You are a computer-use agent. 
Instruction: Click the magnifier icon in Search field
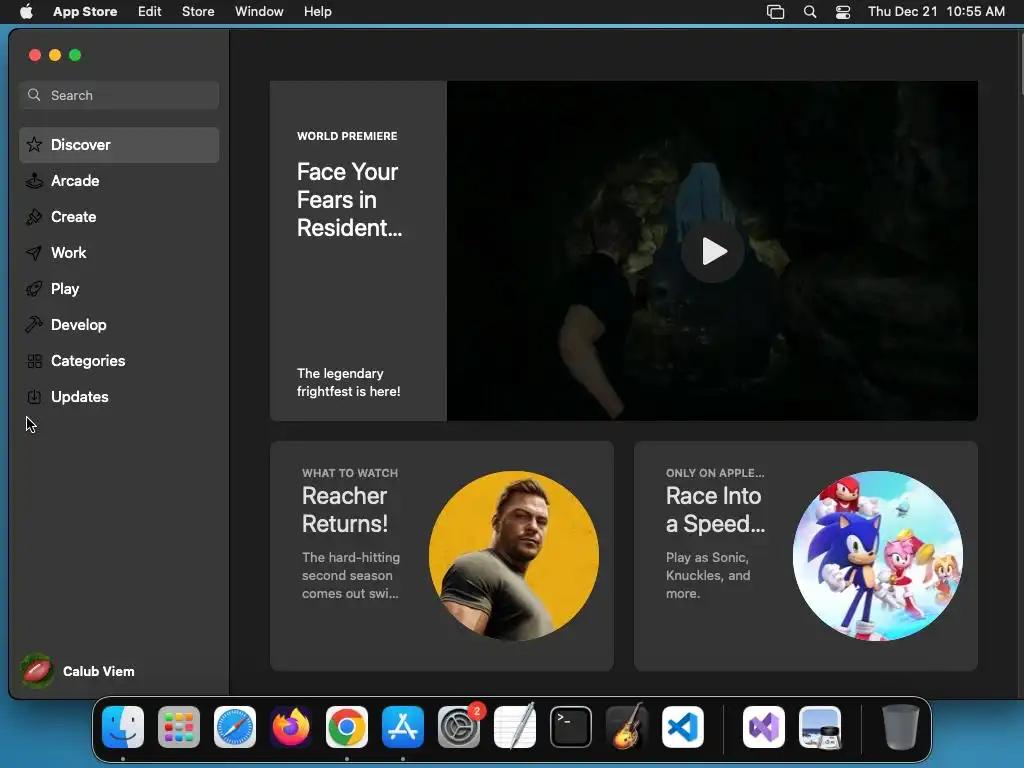pyautogui.click(x=34, y=95)
